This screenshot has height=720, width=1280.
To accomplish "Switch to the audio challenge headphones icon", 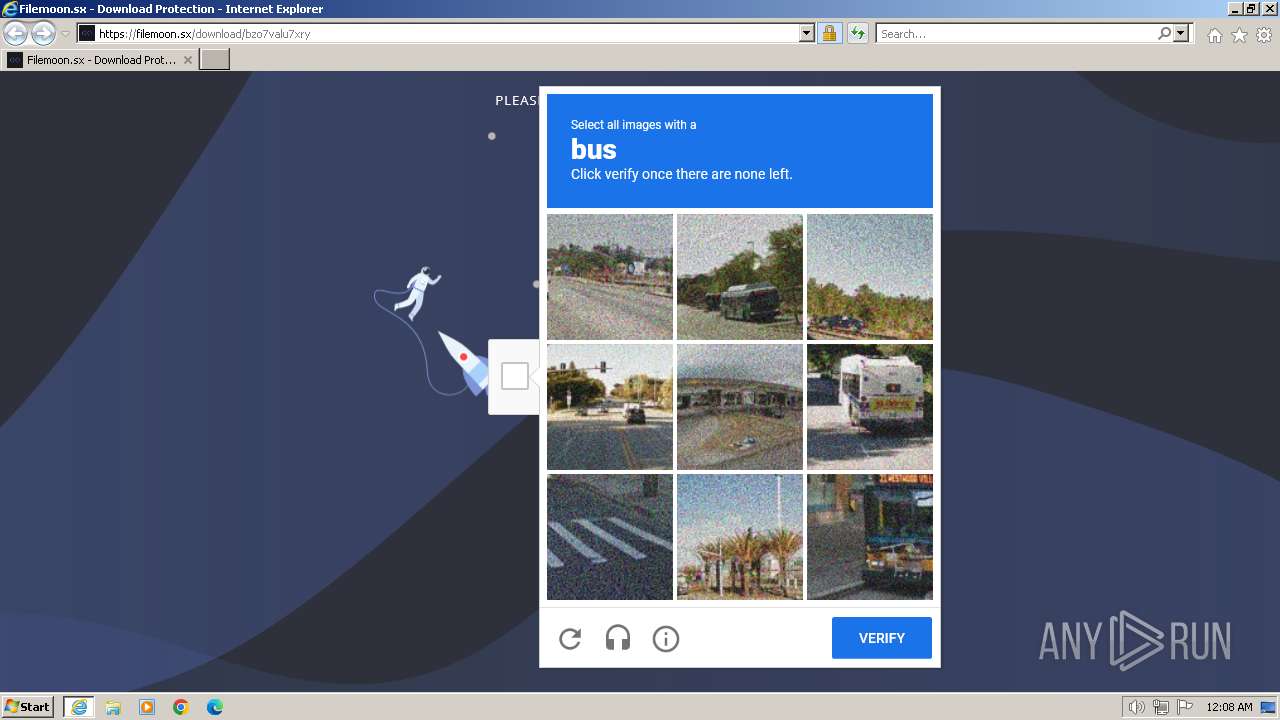I will tap(618, 638).
